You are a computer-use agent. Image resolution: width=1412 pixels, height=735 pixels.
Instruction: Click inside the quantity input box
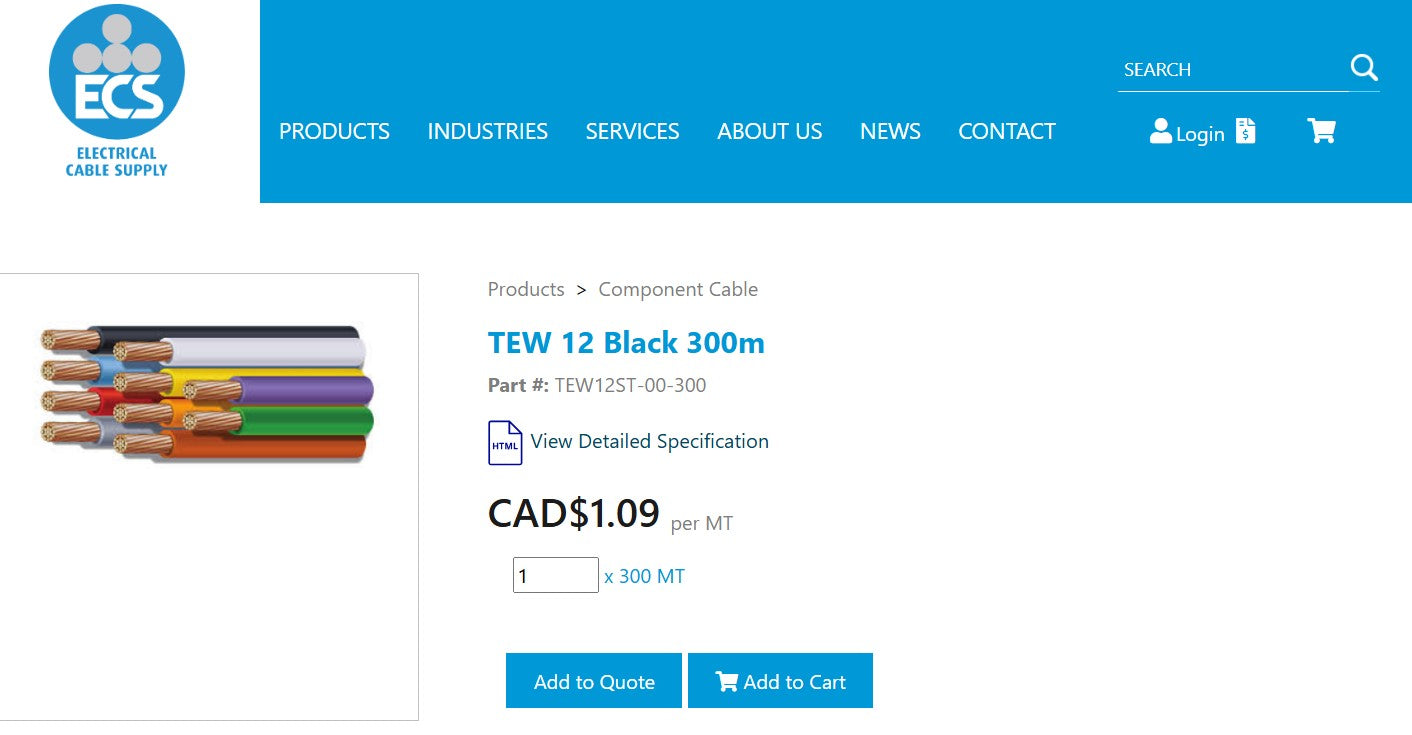[556, 575]
